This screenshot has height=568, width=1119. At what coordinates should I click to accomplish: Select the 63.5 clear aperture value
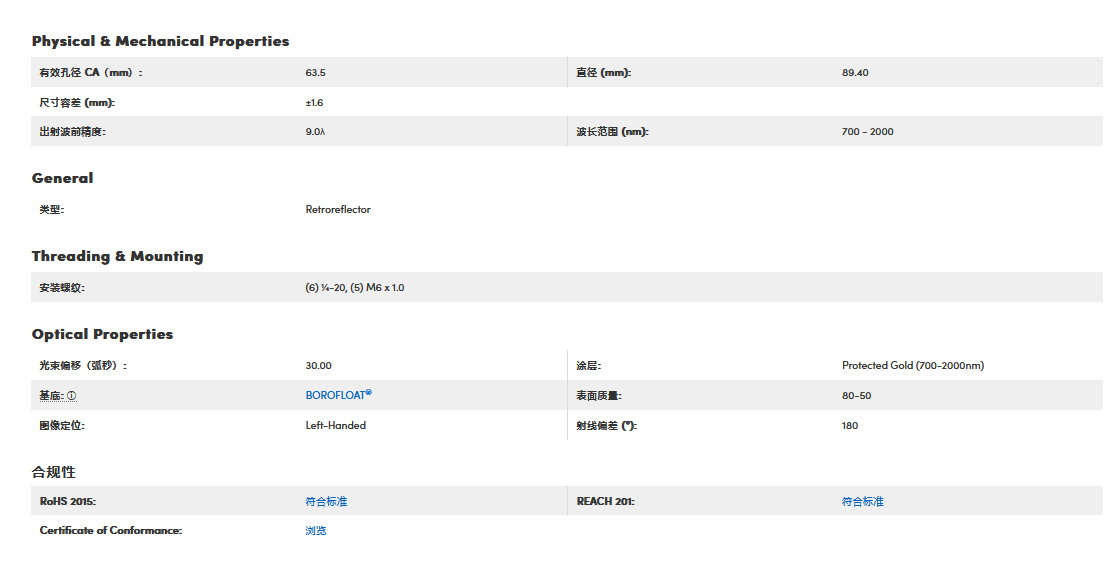click(x=315, y=73)
